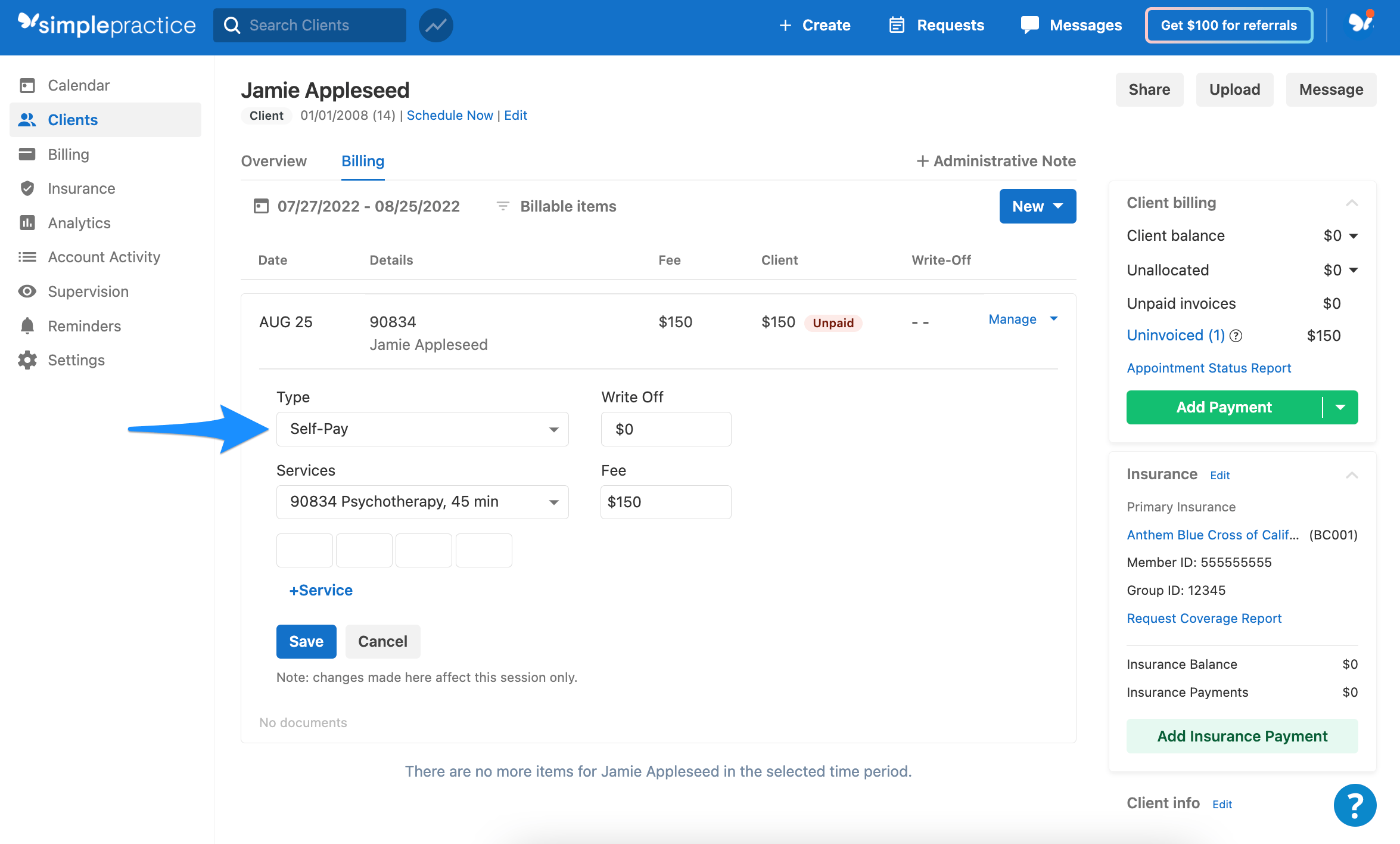This screenshot has width=1400, height=844.
Task: Click inside the Write Off field
Action: coord(665,429)
